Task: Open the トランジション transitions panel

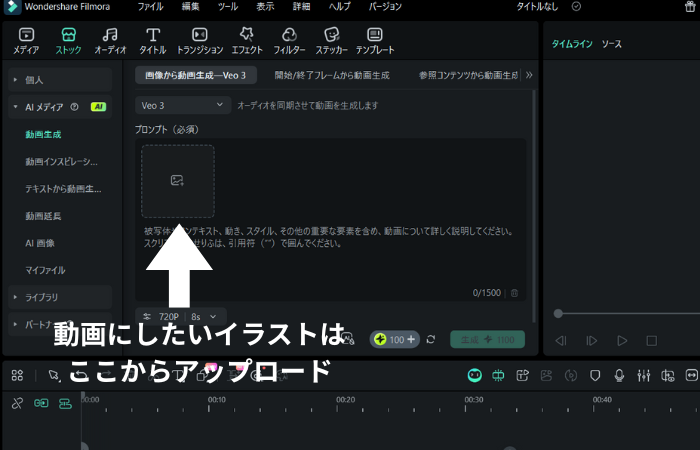Action: 200,41
